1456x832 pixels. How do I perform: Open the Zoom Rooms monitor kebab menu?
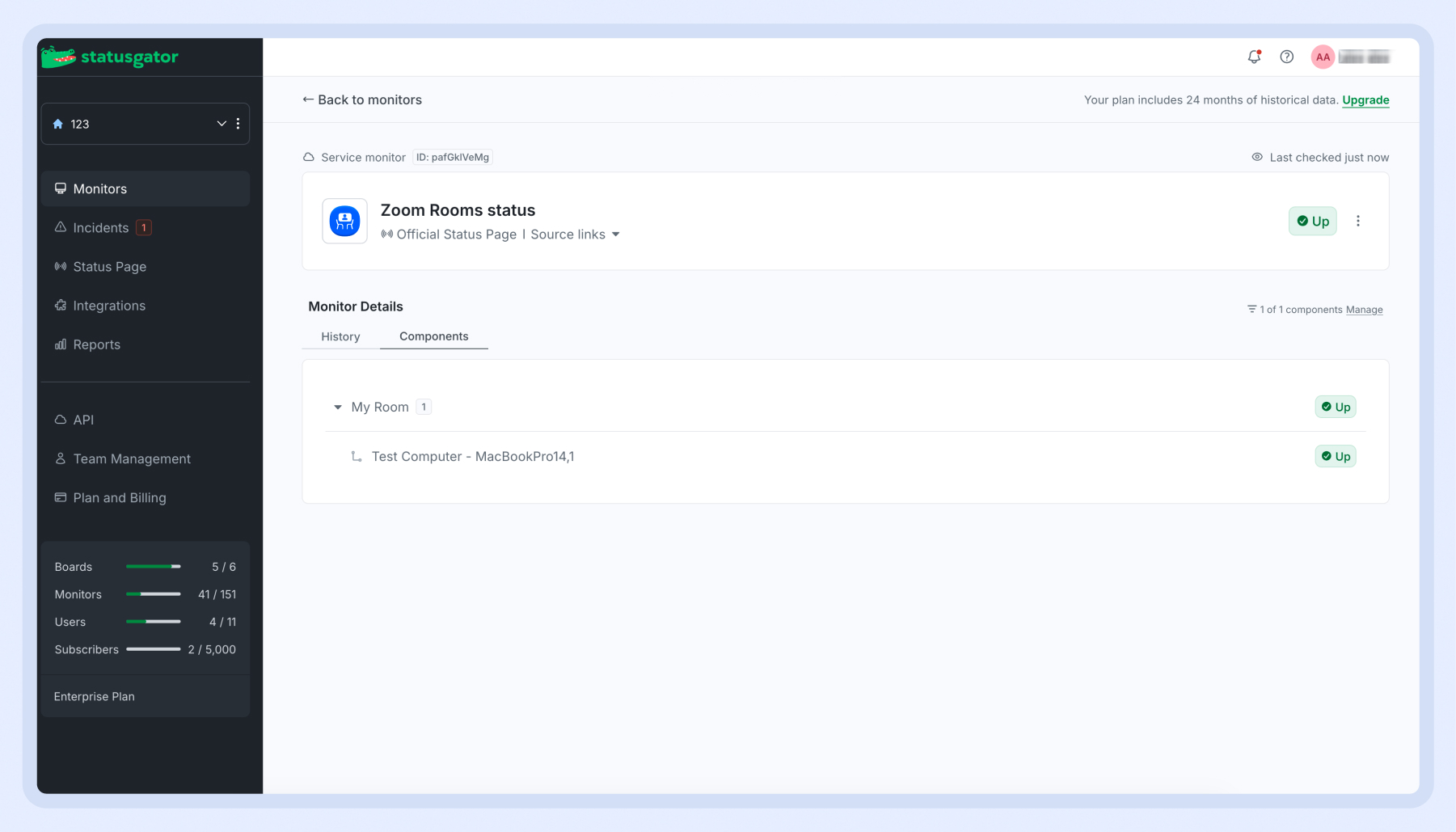pos(1358,221)
